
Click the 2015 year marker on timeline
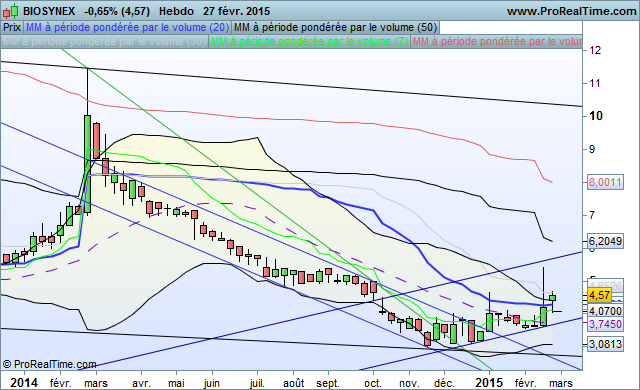tap(489, 383)
